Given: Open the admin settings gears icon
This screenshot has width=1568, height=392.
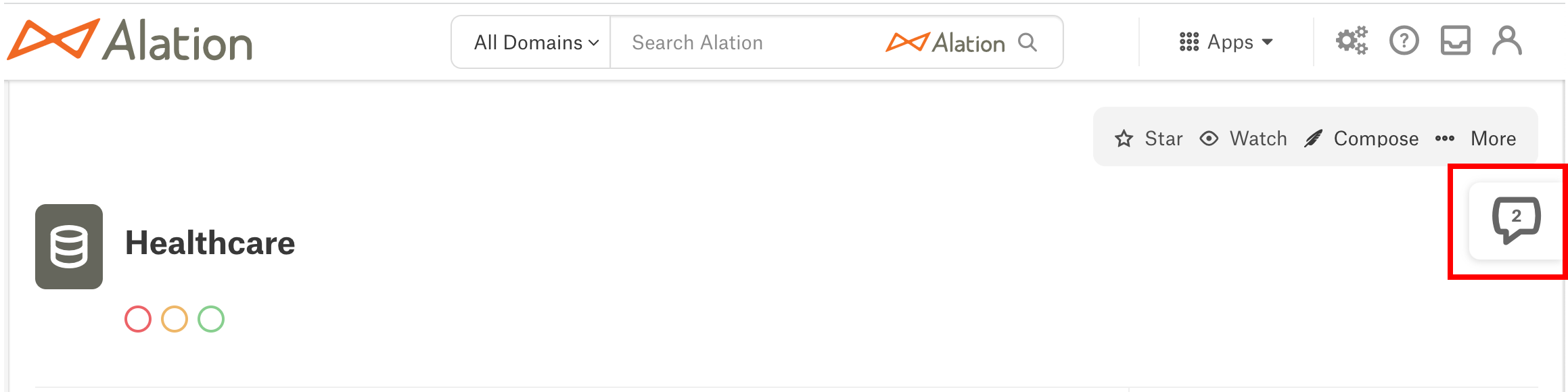Looking at the screenshot, I should [1352, 41].
